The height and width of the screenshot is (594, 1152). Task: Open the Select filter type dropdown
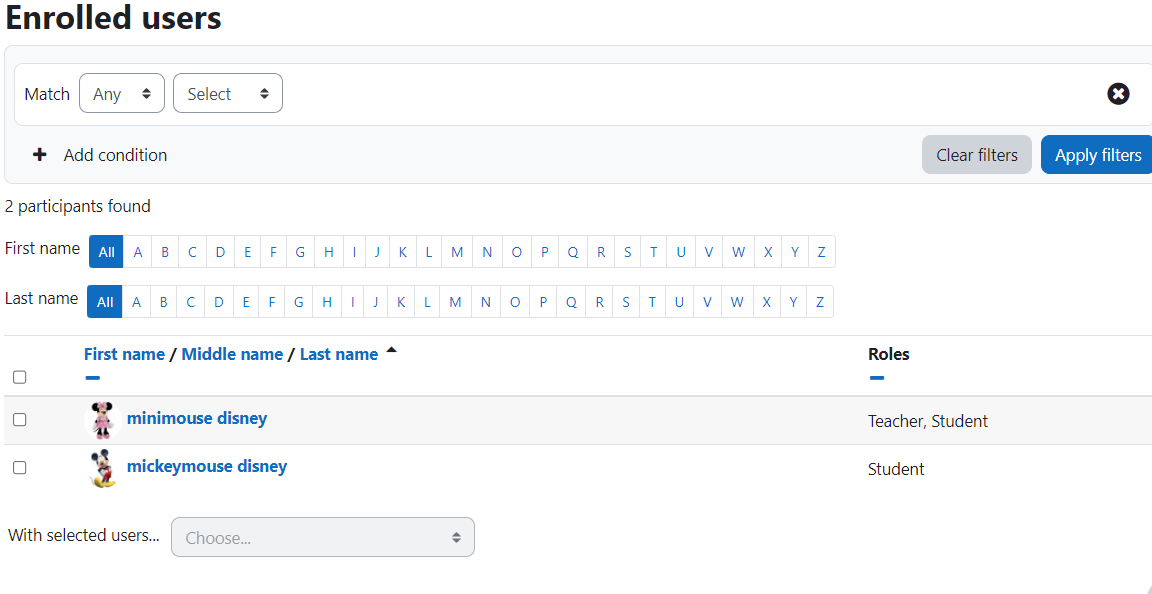click(x=228, y=93)
